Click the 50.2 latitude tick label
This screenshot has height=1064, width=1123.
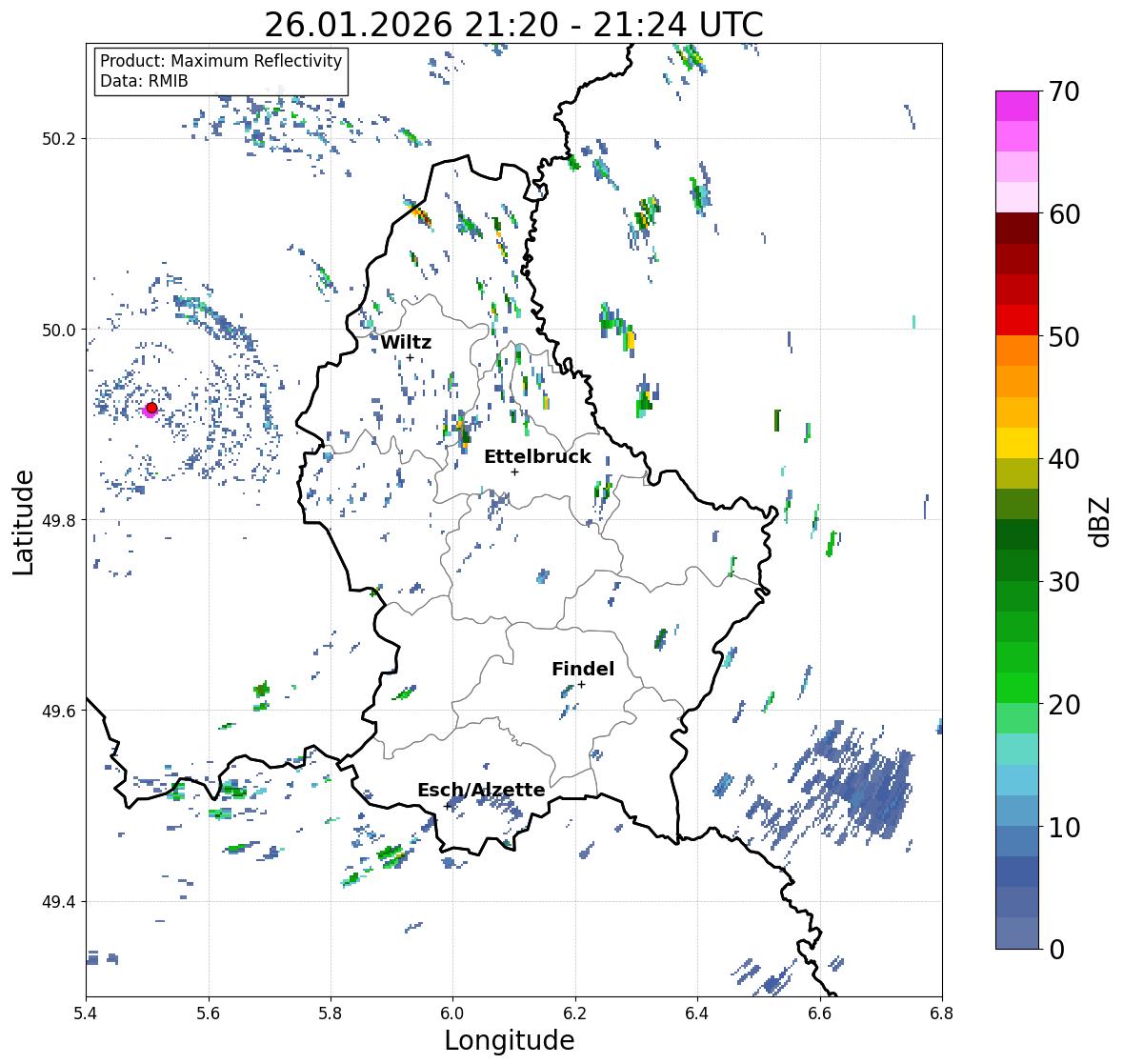(x=58, y=139)
